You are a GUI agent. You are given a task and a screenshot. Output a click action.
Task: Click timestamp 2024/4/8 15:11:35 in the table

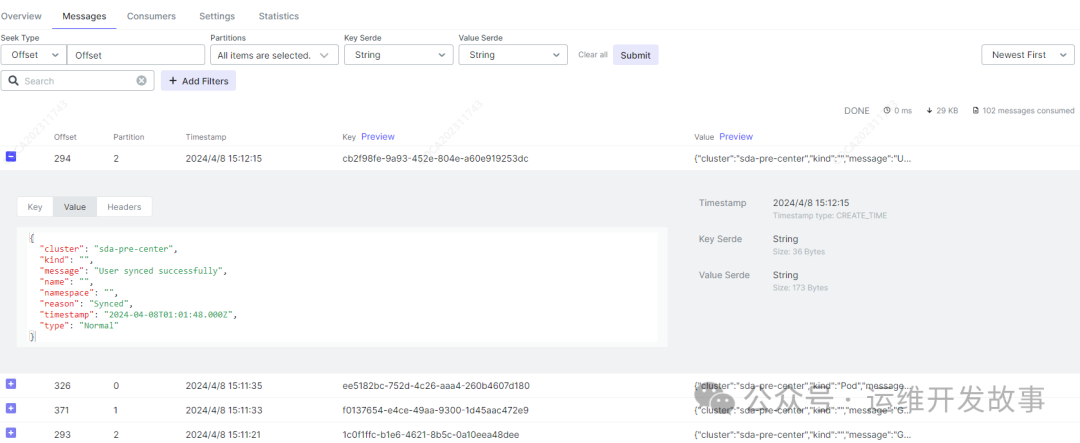[223, 385]
